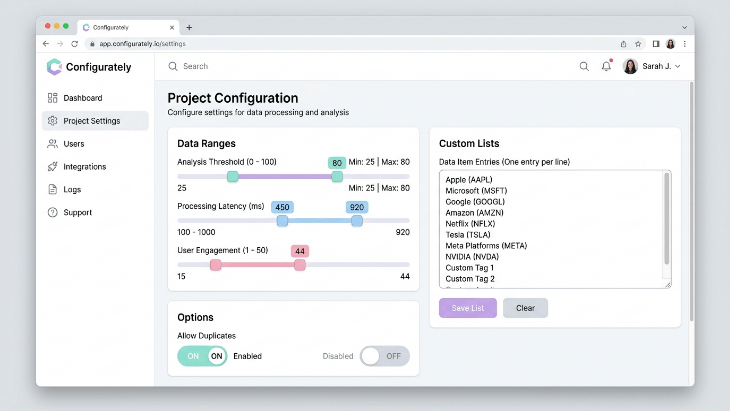This screenshot has width=730, height=411.
Task: Click the Microsoft (MSFT) entry line
Action: tap(476, 191)
